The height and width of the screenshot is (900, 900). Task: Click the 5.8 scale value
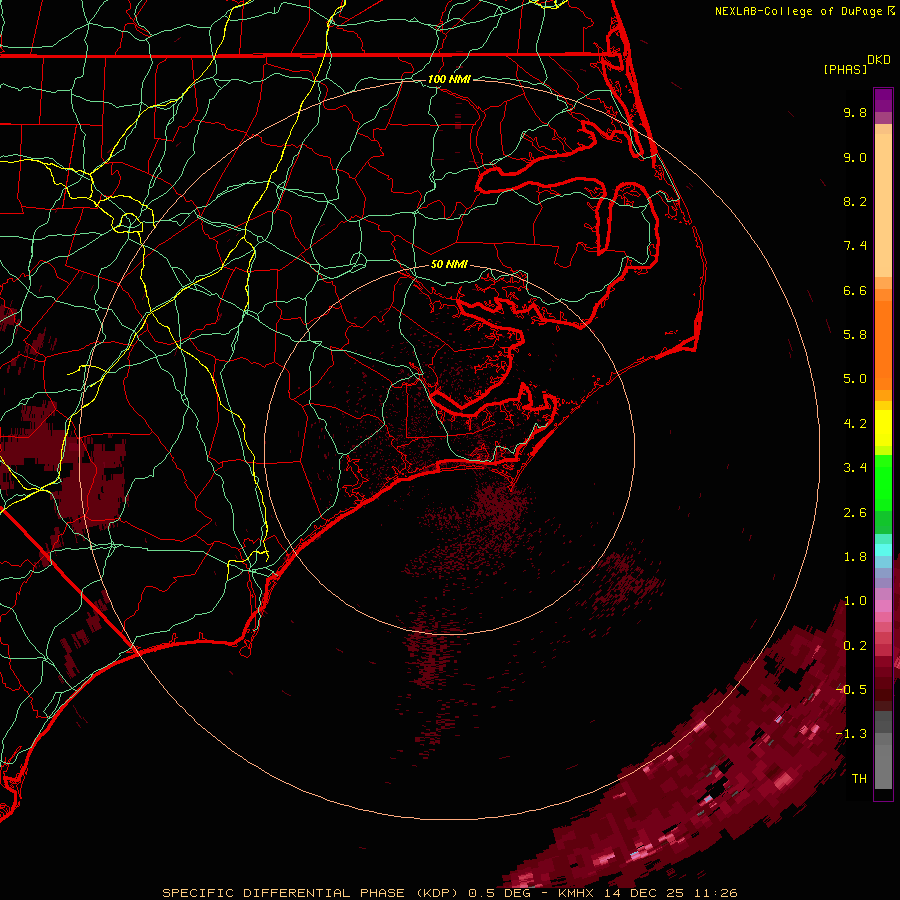[855, 335]
